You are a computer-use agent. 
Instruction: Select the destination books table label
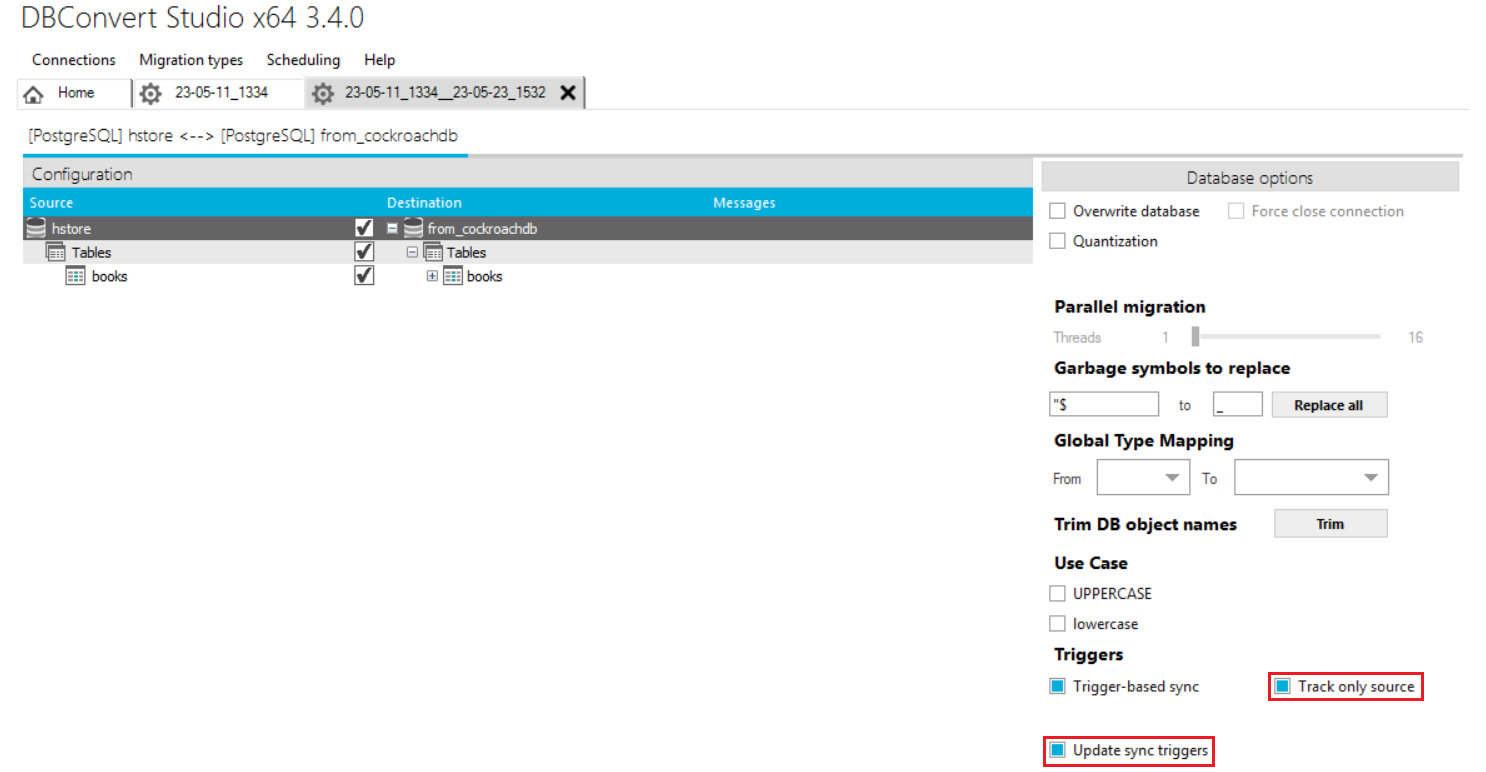(485, 277)
